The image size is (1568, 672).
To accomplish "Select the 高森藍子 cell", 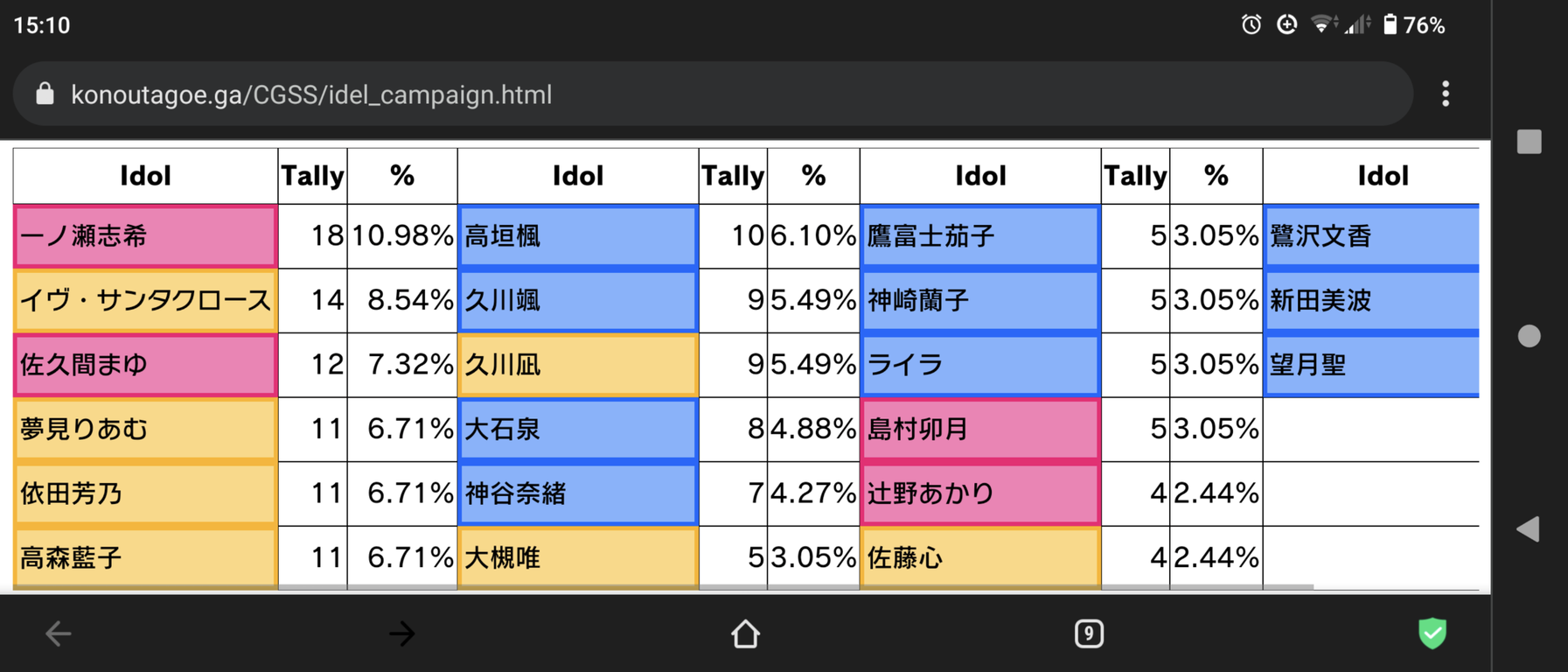I will (x=145, y=557).
